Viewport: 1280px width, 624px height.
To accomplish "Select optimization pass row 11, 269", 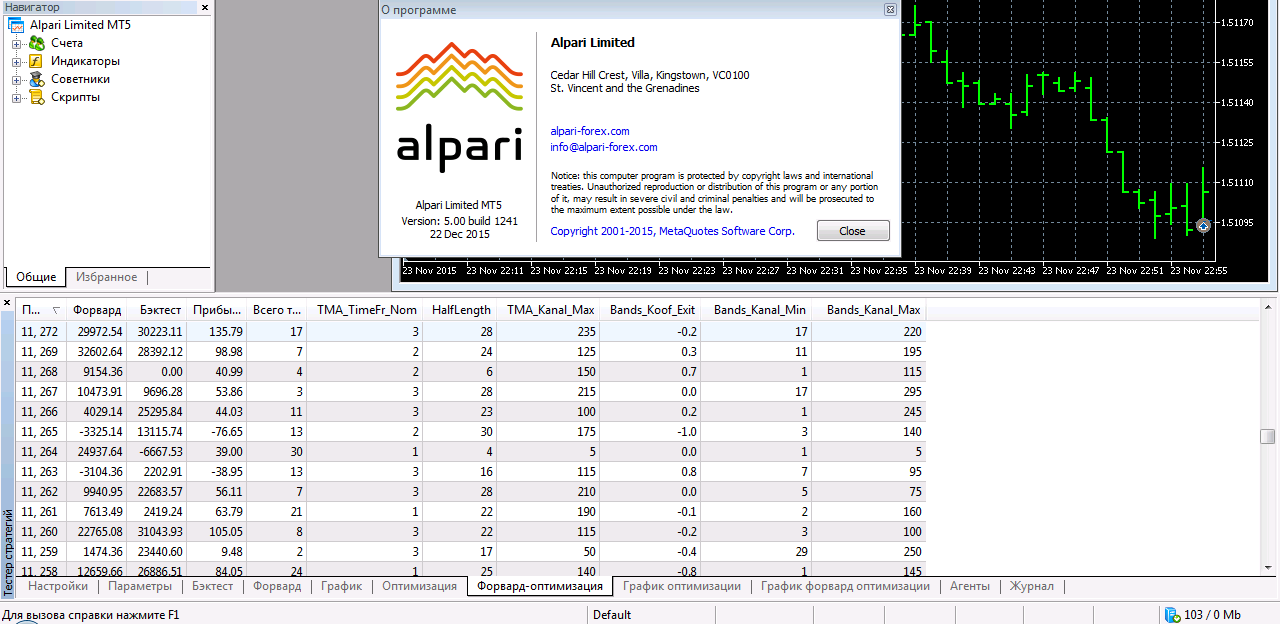I will (x=473, y=351).
